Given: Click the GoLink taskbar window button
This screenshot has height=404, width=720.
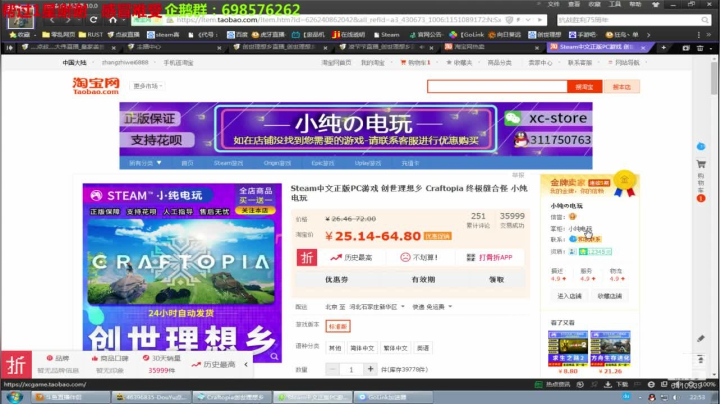Looking at the screenshot, I should (x=395, y=397).
